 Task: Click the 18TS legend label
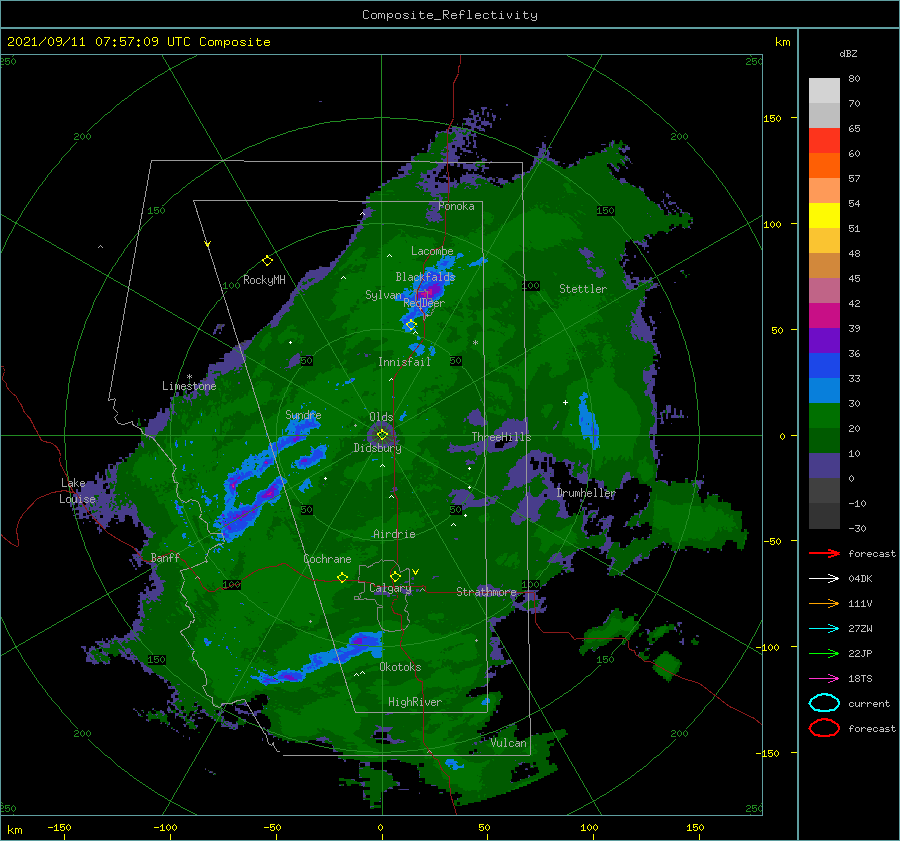tap(860, 679)
